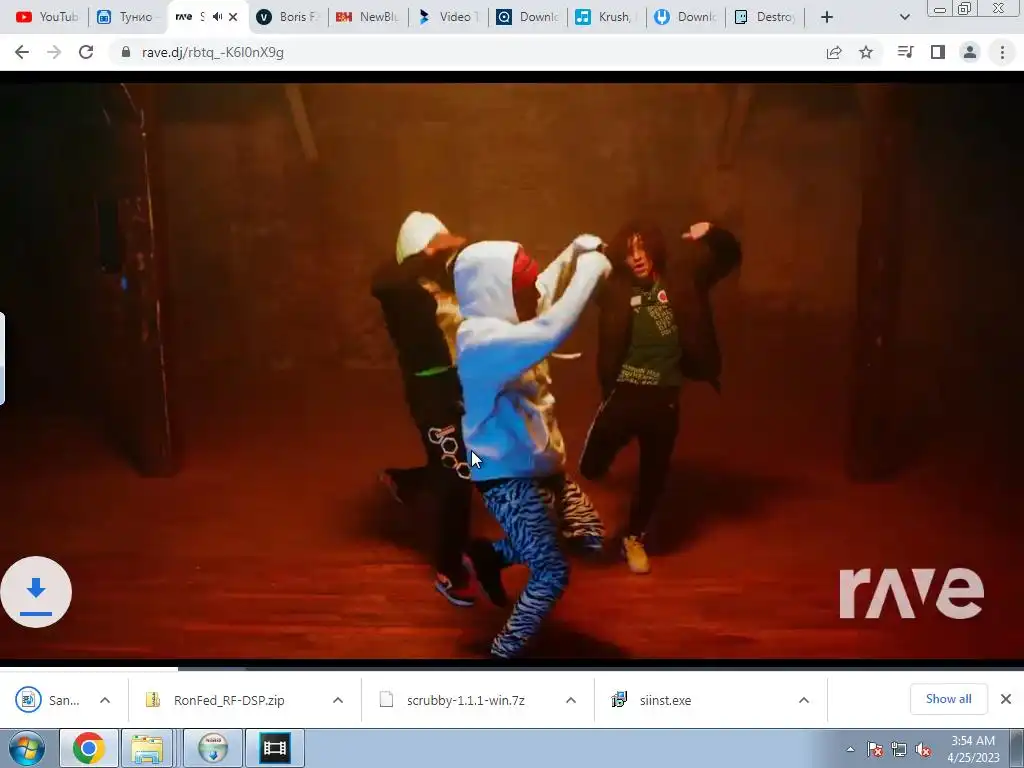Switch to the Тунио tab
The height and width of the screenshot is (768, 1024).
tap(128, 17)
